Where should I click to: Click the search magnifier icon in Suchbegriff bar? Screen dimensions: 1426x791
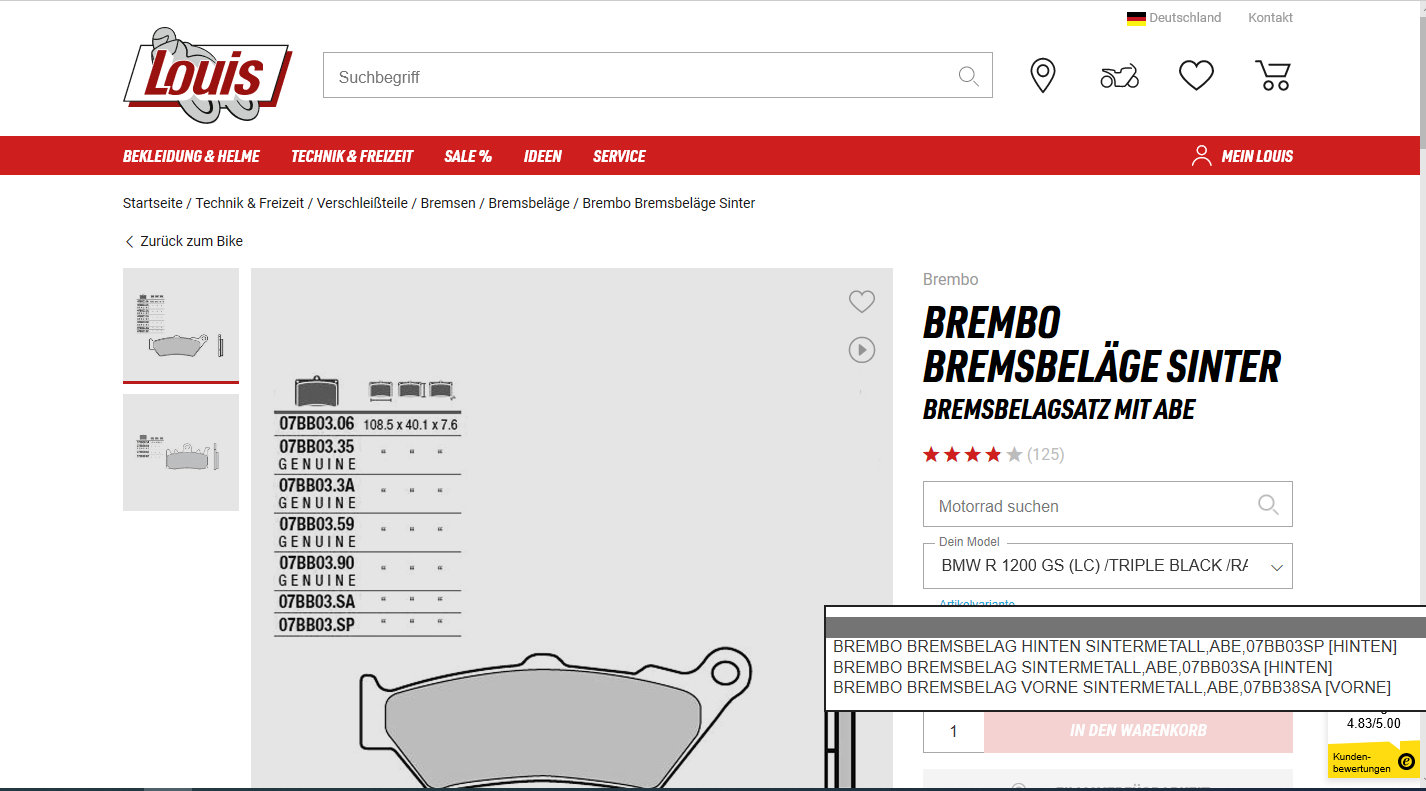tap(968, 76)
